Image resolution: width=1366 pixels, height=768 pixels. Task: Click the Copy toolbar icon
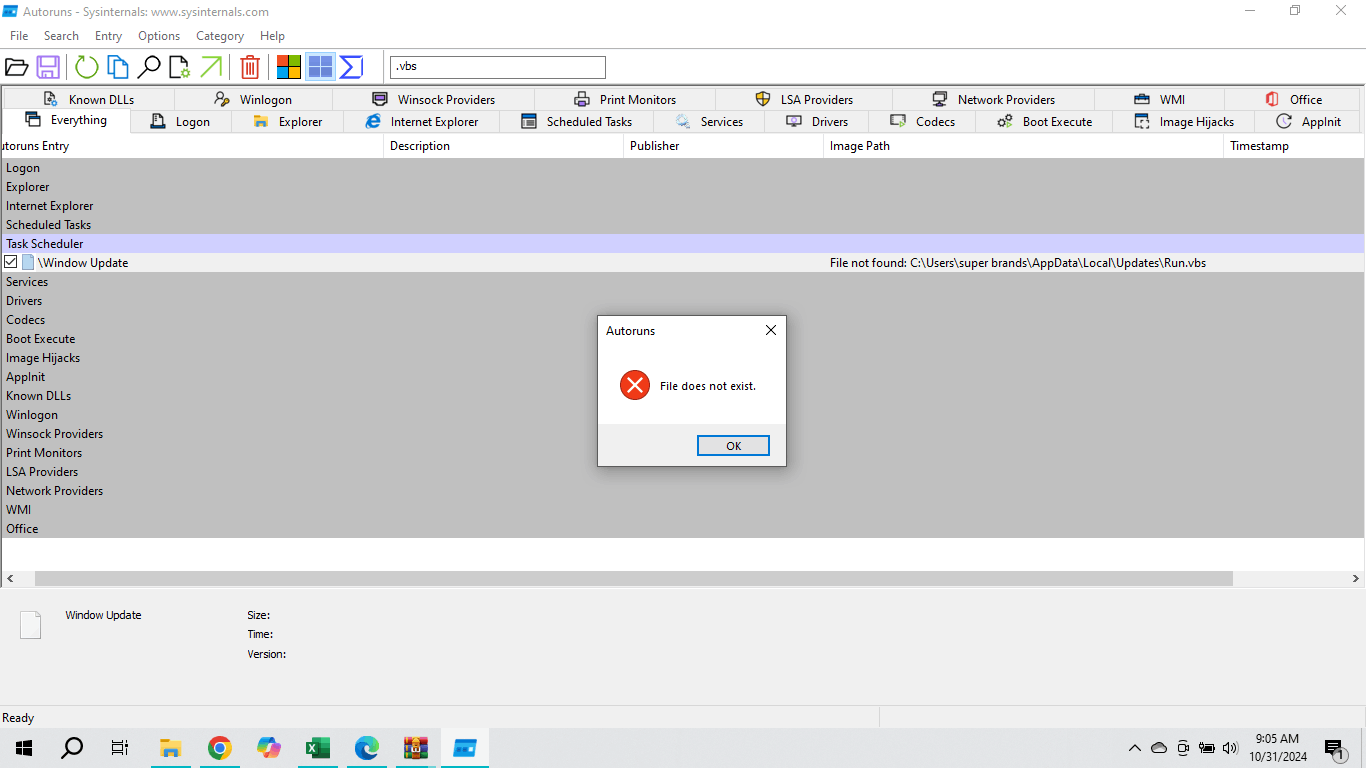(118, 67)
